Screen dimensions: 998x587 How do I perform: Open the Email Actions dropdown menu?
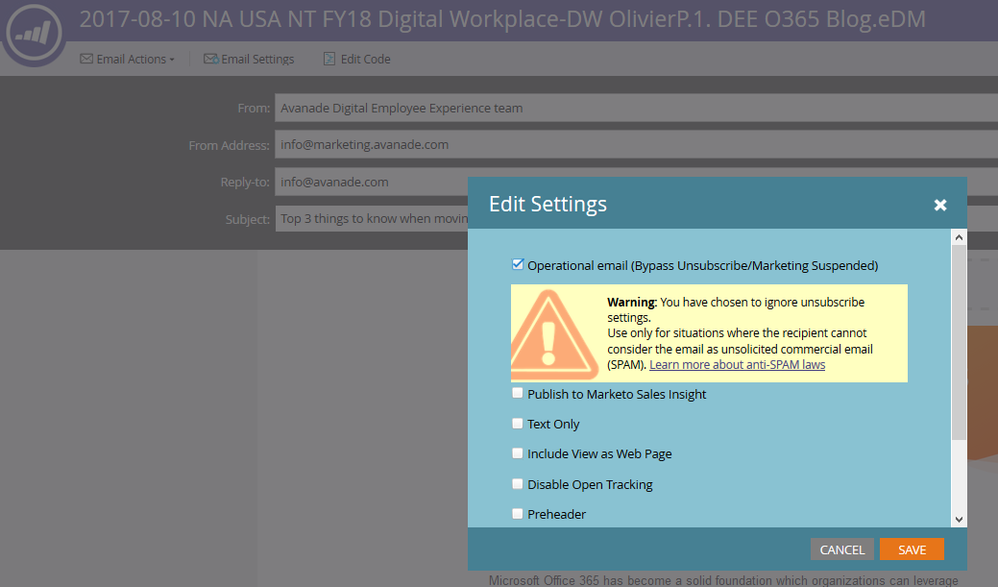coord(127,59)
